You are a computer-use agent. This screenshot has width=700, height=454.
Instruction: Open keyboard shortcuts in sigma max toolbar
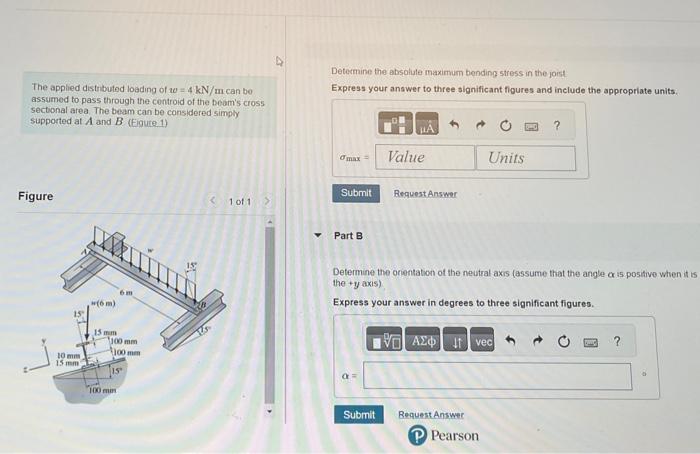tap(531, 127)
